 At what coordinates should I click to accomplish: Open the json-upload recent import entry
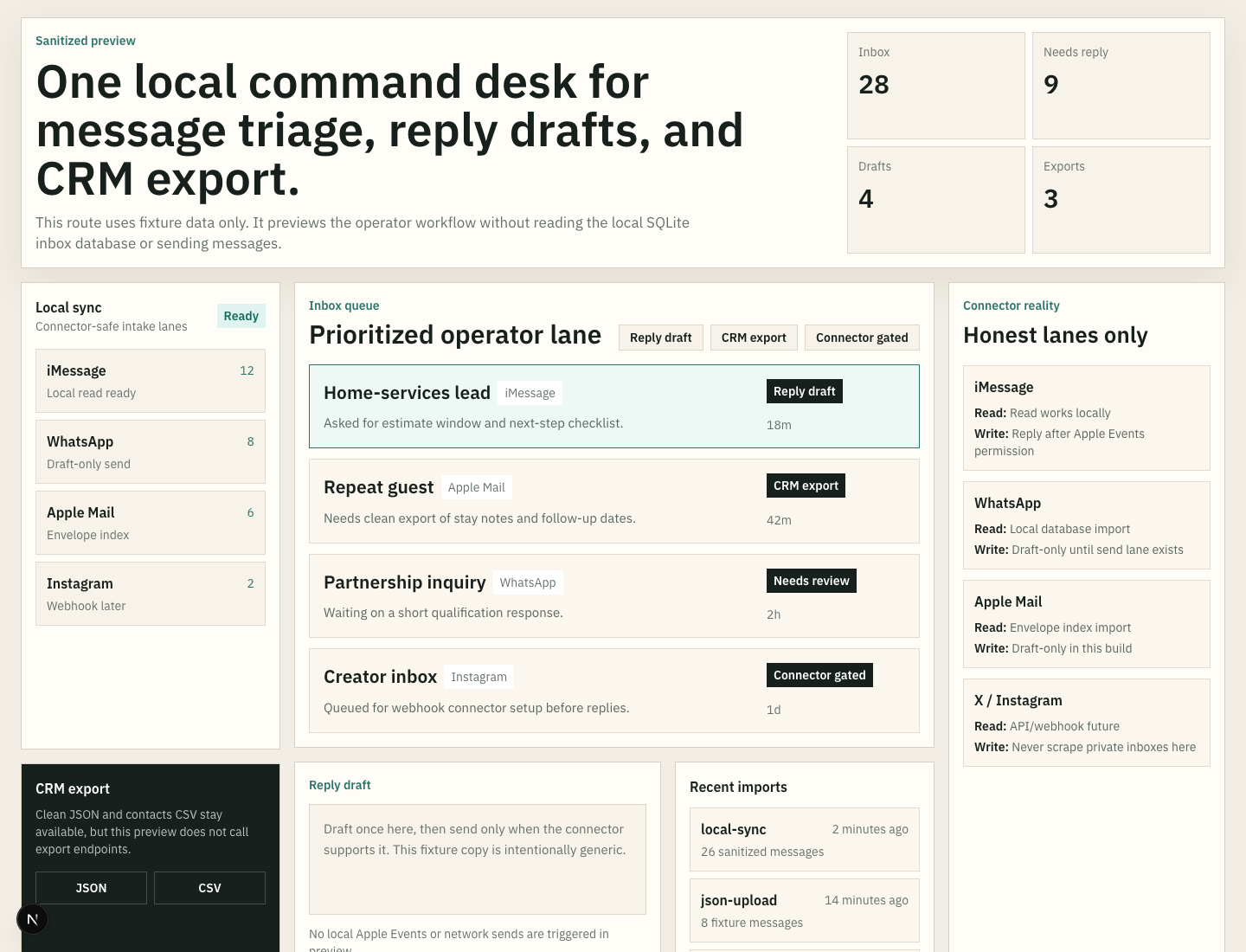point(805,910)
